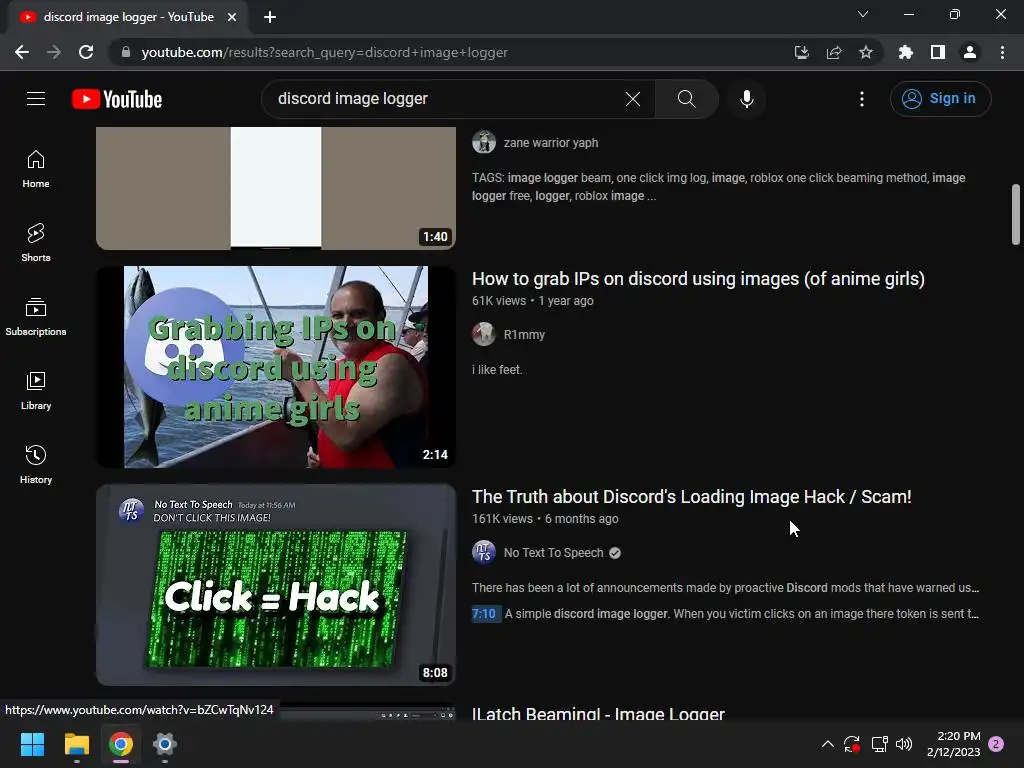Open Home in the sidebar
Screen dimensions: 1024x768
[x=36, y=169]
